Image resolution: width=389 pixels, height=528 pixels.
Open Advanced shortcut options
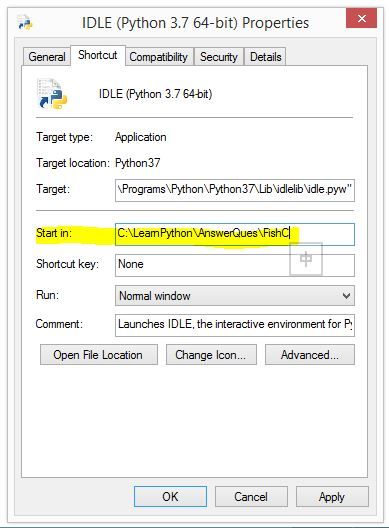pyautogui.click(x=310, y=355)
